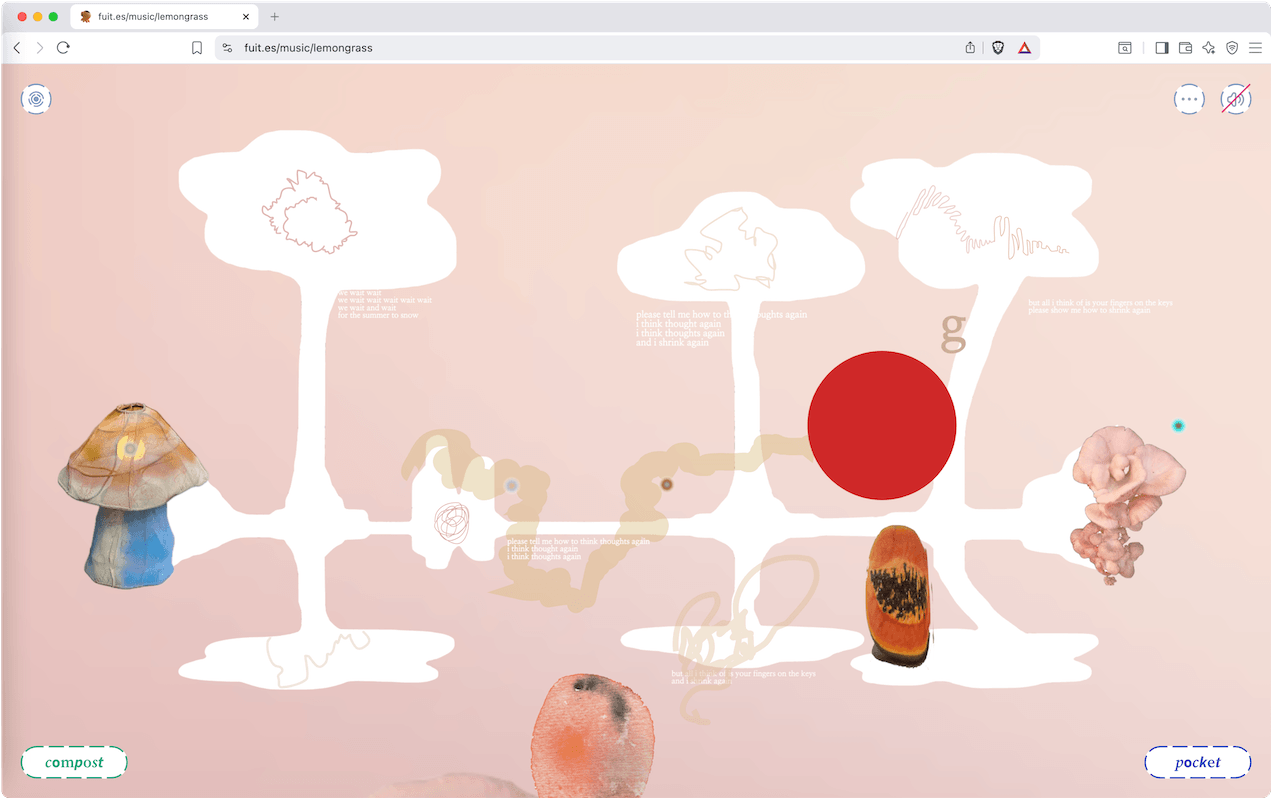The image size is (1271, 798).
Task: Click the address bar showing fuit.es/music/lemongrass
Action: click(x=627, y=47)
